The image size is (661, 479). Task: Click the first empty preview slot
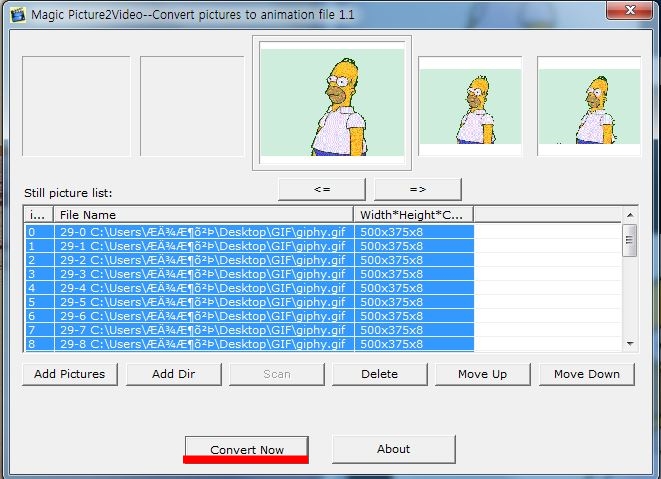(x=76, y=106)
